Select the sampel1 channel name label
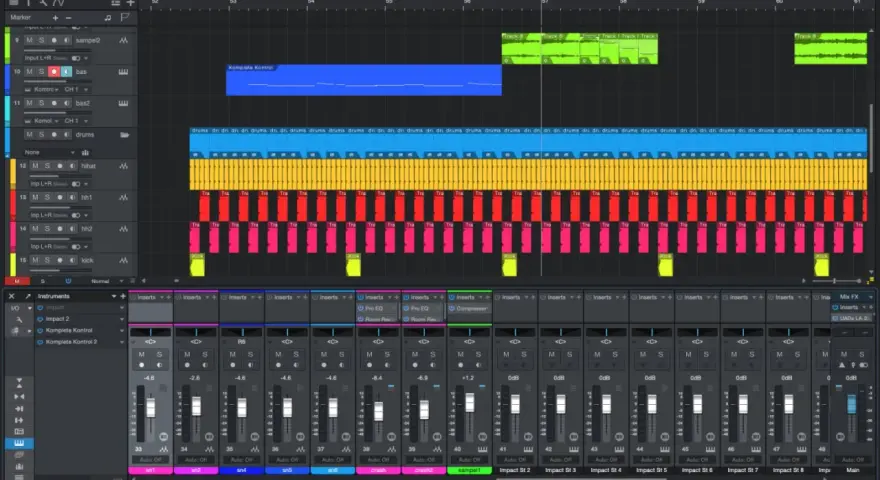This screenshot has width=880, height=480. click(x=469, y=470)
